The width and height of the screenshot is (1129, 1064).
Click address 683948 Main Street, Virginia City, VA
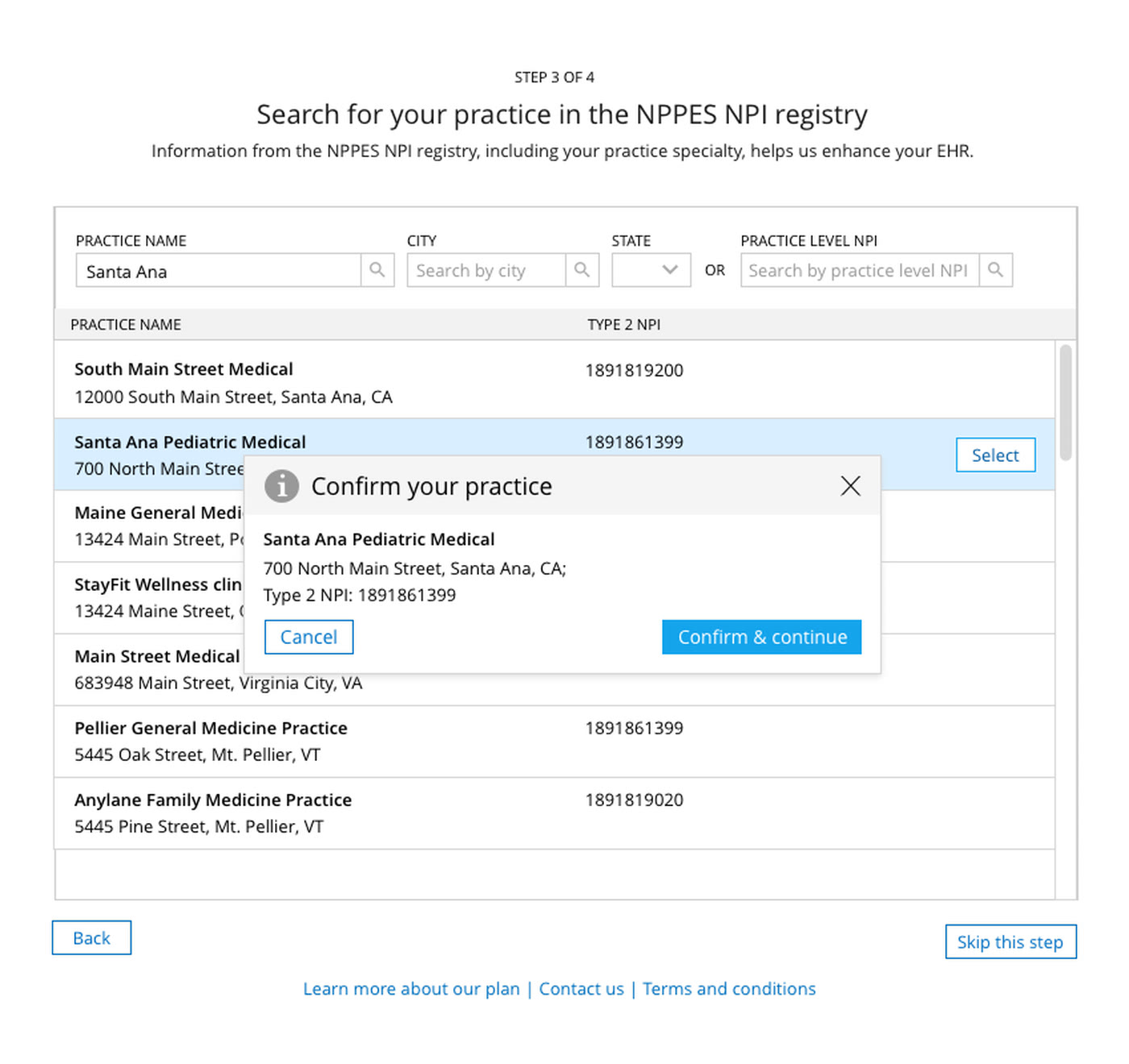click(219, 683)
